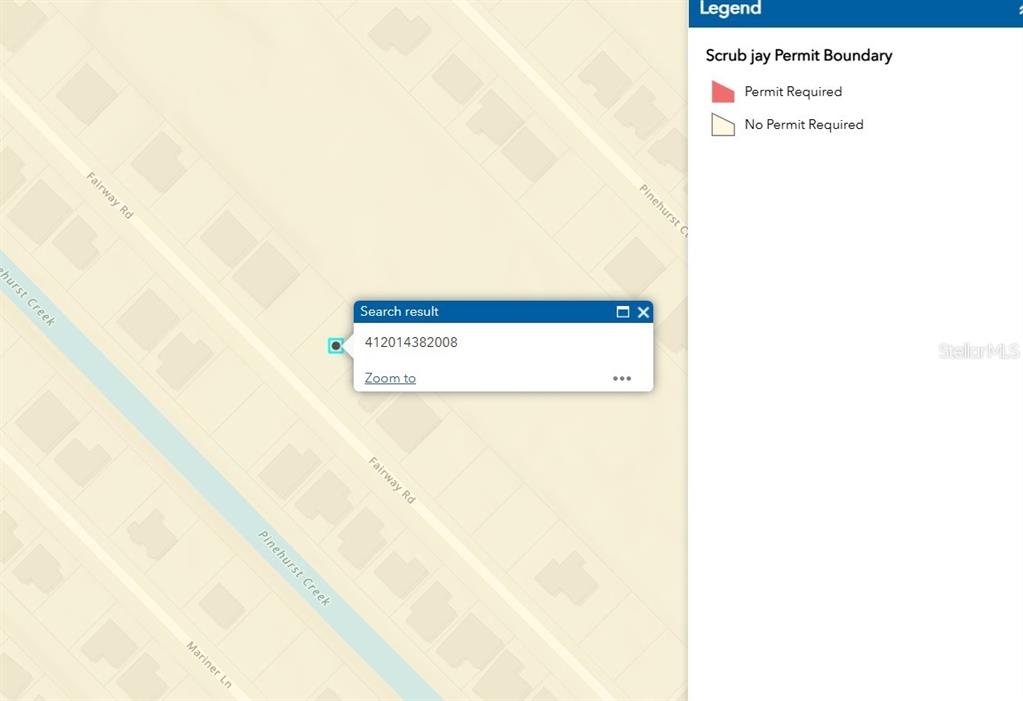Open the popup's three-dot more options menu
Screen dimensions: 1023x701
coord(622,378)
